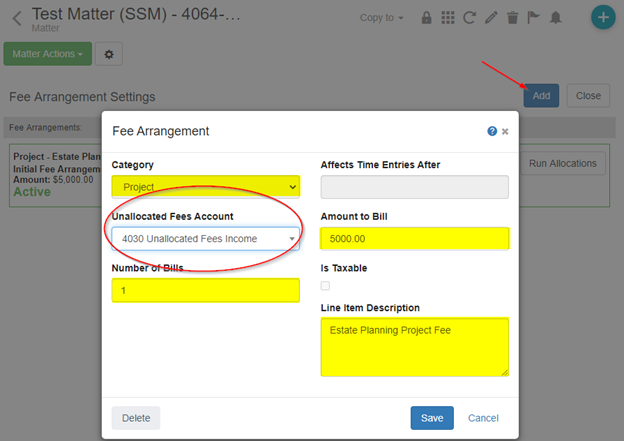624x441 pixels.
Task: Open the Category dropdown showing Project
Action: point(206,186)
